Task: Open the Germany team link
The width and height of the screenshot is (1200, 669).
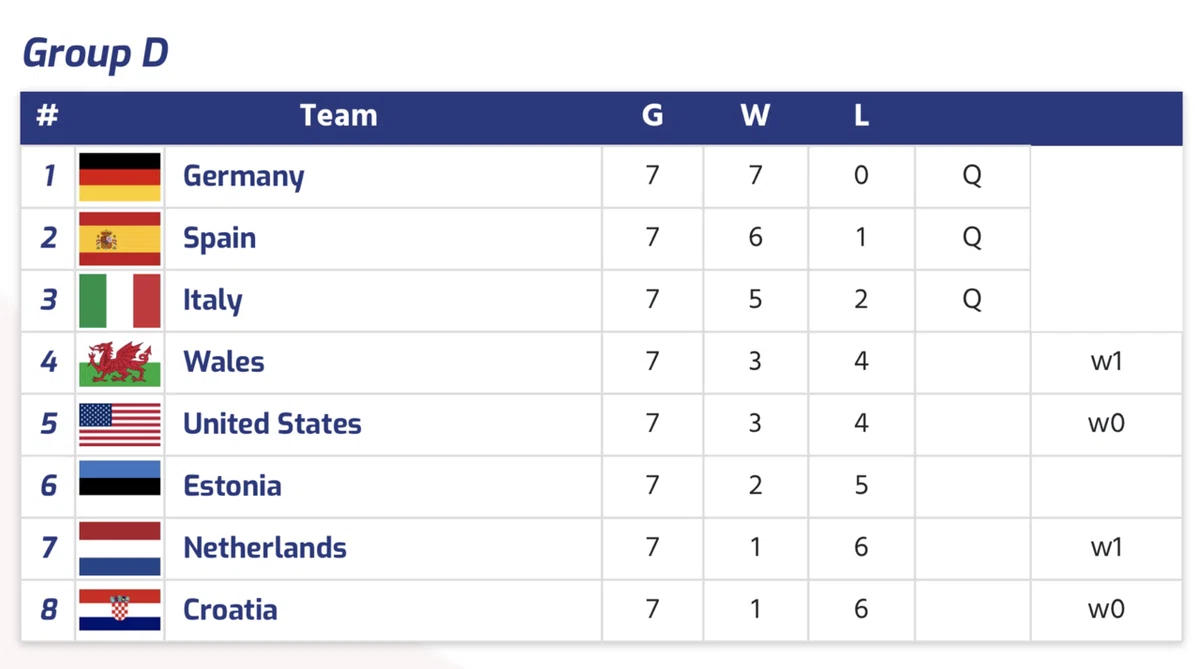Action: coord(244,177)
